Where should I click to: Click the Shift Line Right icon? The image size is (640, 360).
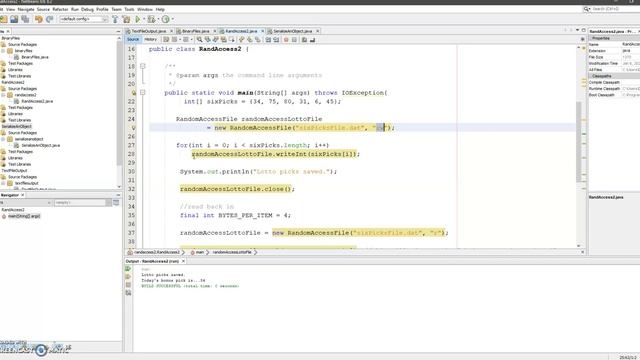click(x=276, y=40)
